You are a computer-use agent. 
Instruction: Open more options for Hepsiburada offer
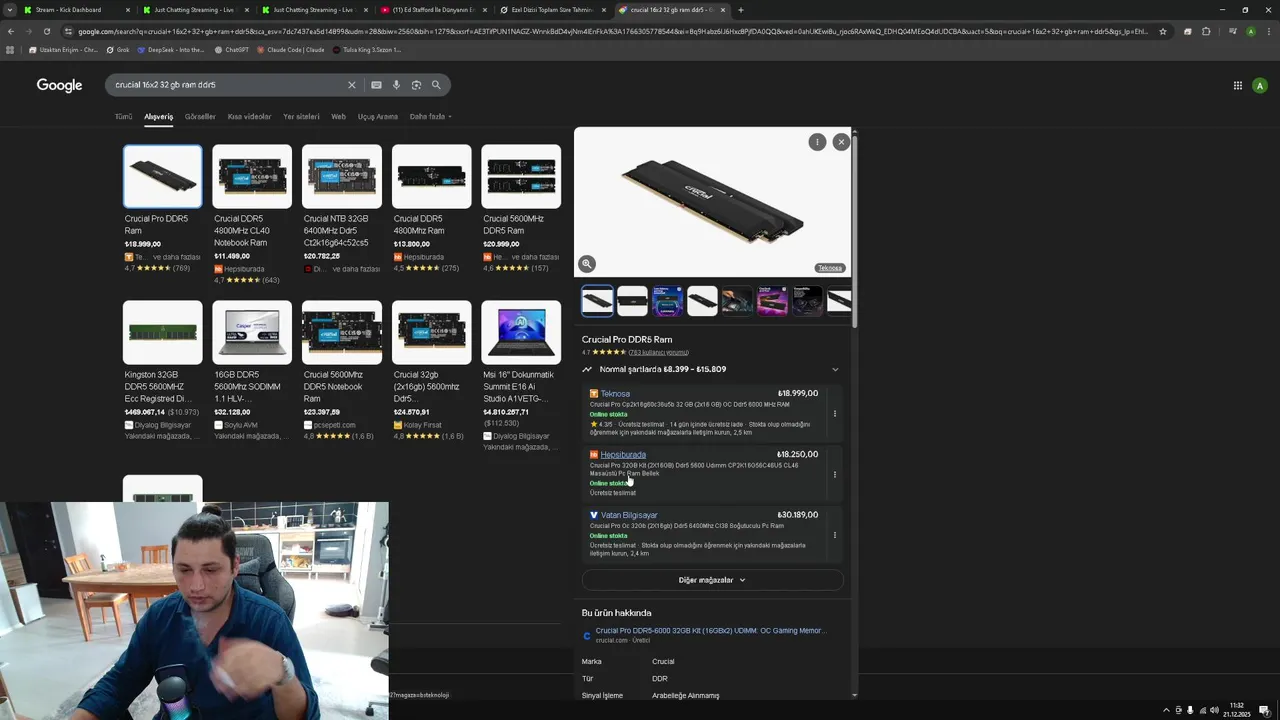click(x=835, y=474)
